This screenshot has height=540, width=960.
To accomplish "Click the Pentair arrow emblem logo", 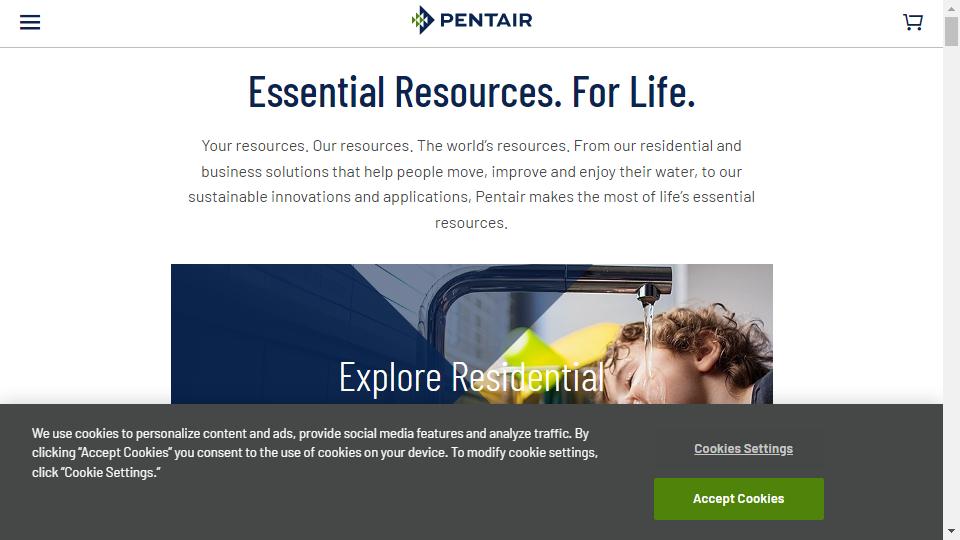I will 422,20.
